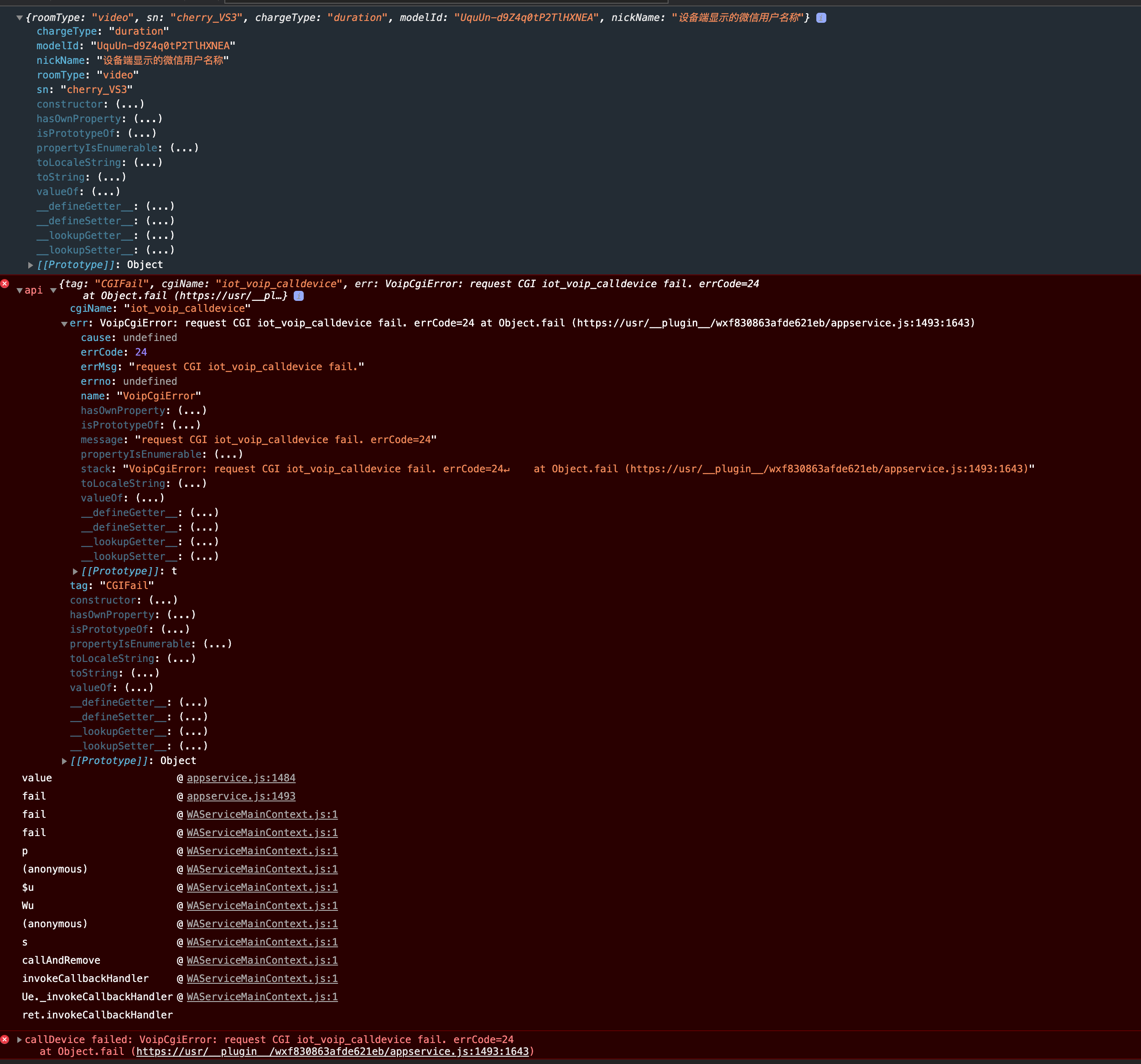Image resolution: width=1141 pixels, height=1064 pixels.
Task: Click the red error icon beside api log
Action: pyautogui.click(x=5, y=284)
